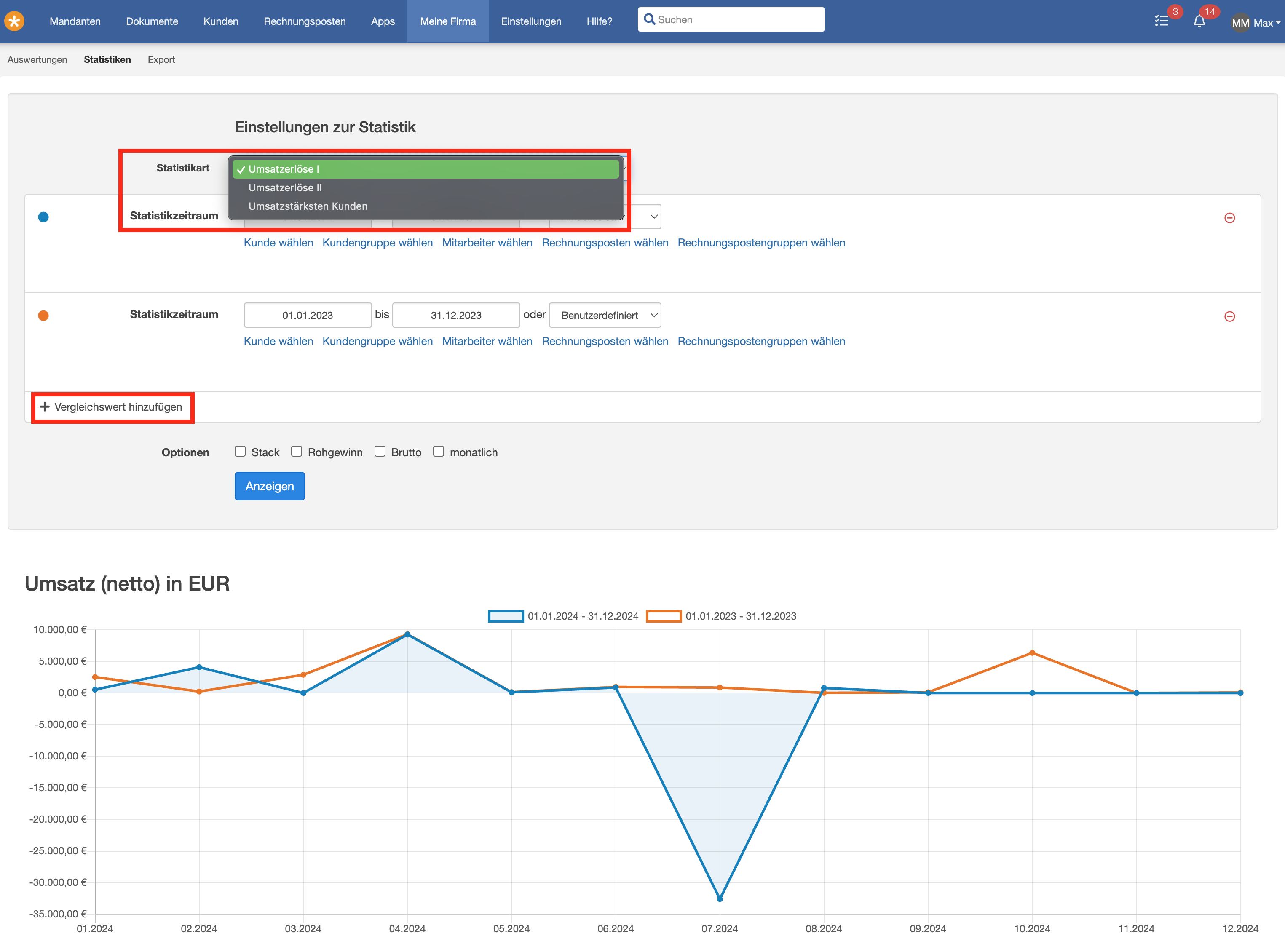
Task: Click the orange asterisk home logo
Action: click(14, 21)
